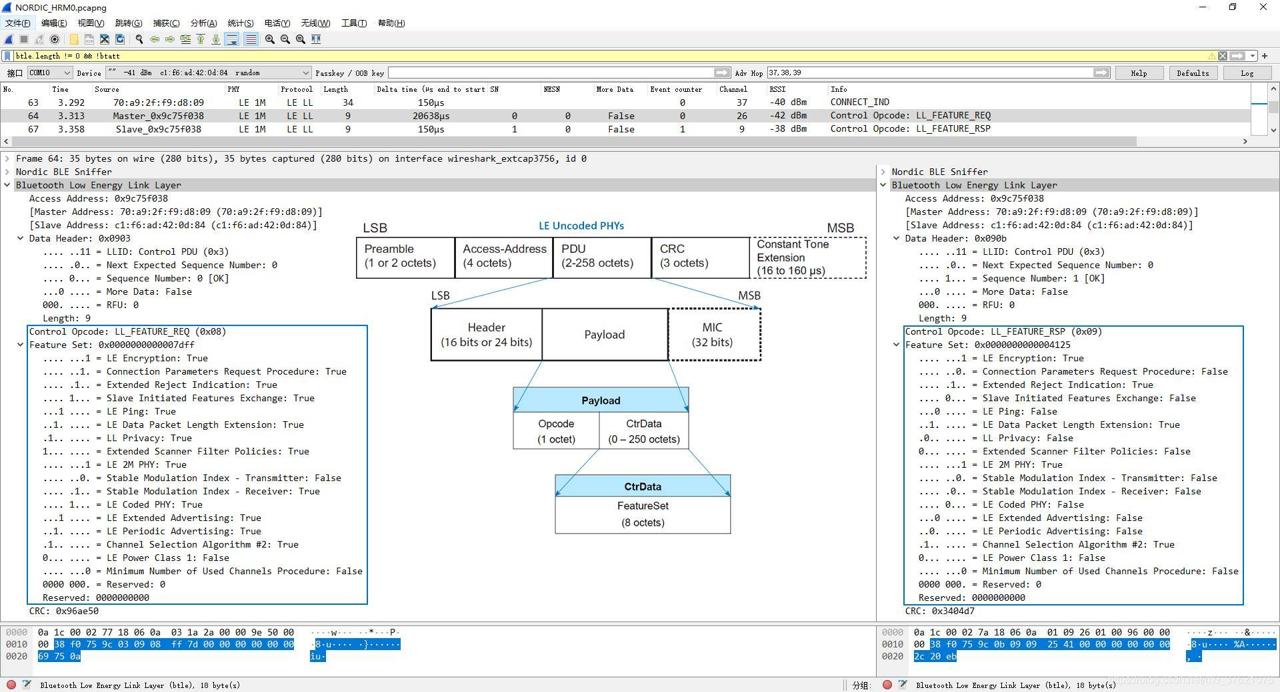Screen dimensions: 1280x692
Task: Open the 文件 (File) menu
Action: 18,23
